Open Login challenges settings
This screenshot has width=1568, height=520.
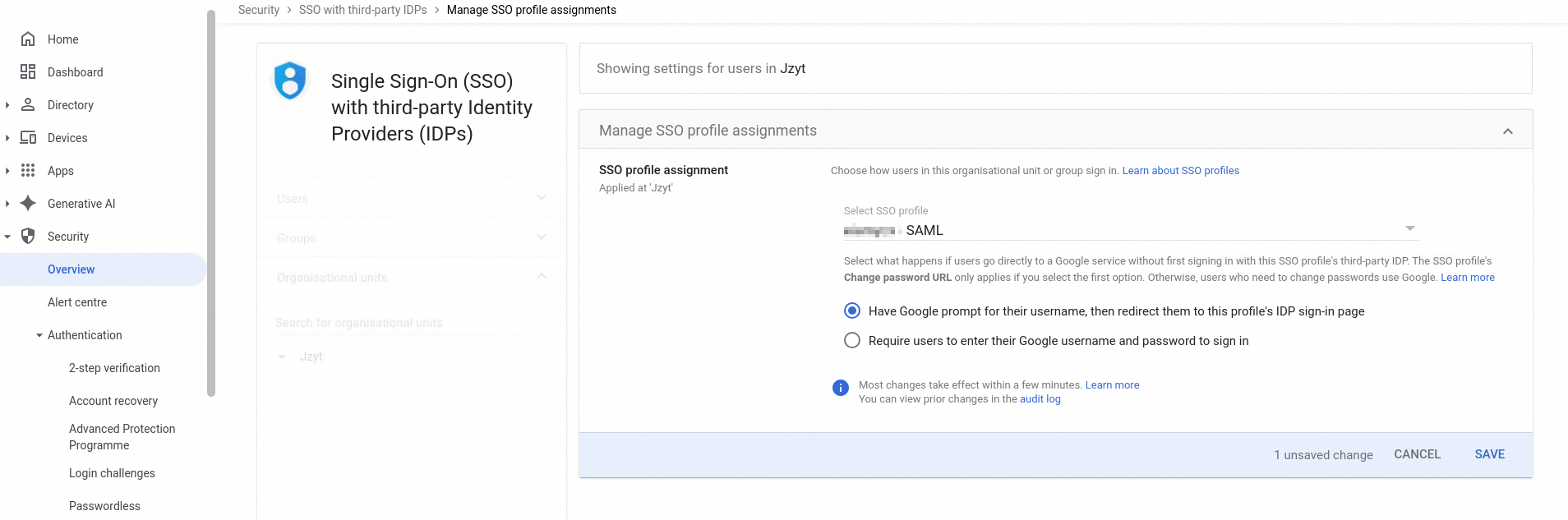(112, 473)
